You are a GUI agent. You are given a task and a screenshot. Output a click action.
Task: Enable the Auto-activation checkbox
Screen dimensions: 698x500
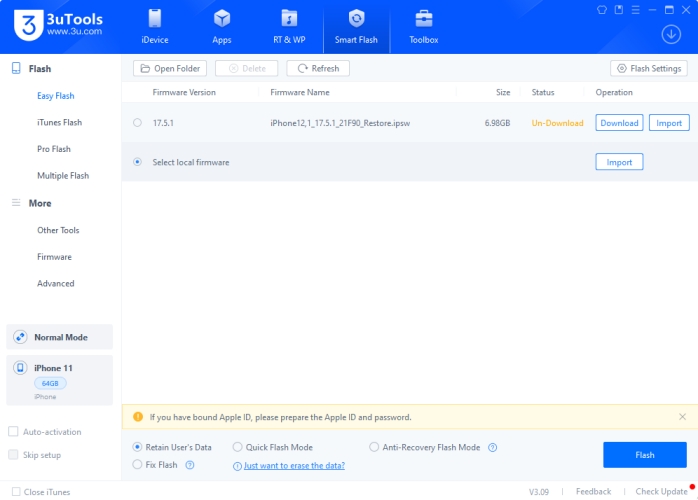[x=14, y=432]
